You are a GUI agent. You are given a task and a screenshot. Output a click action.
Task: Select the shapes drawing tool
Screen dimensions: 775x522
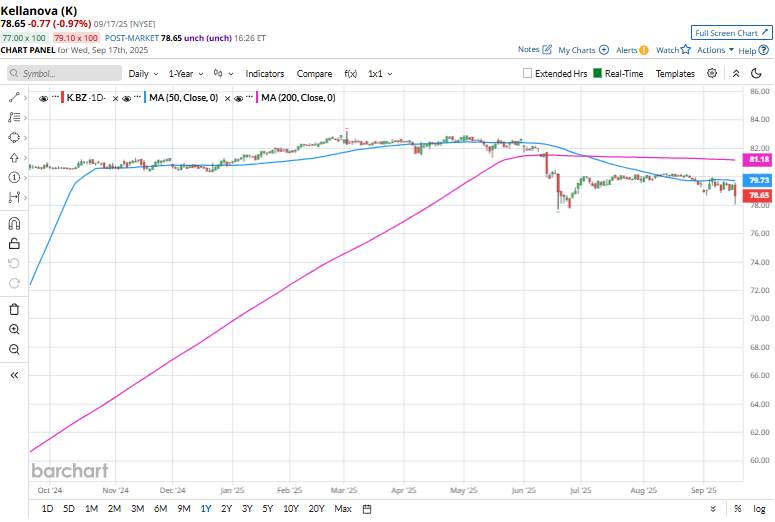(14, 137)
